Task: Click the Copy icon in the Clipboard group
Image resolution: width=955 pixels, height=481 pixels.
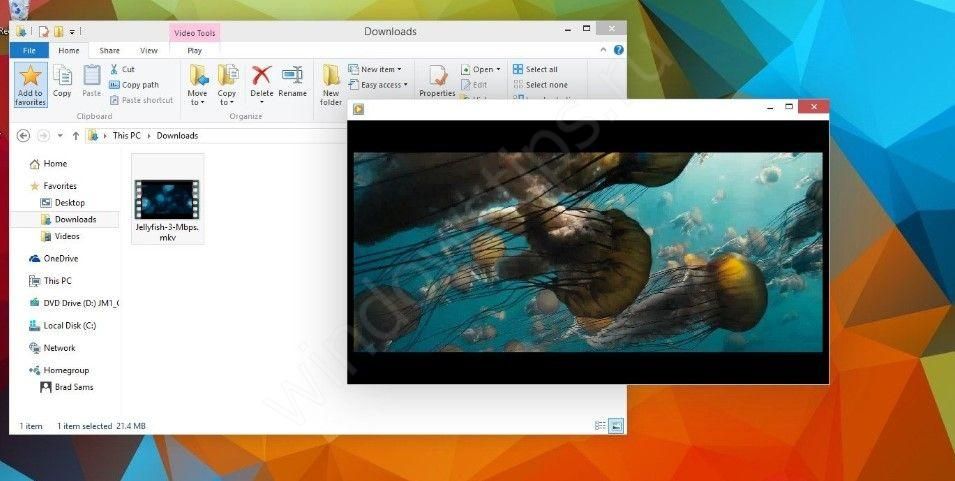Action: click(62, 76)
